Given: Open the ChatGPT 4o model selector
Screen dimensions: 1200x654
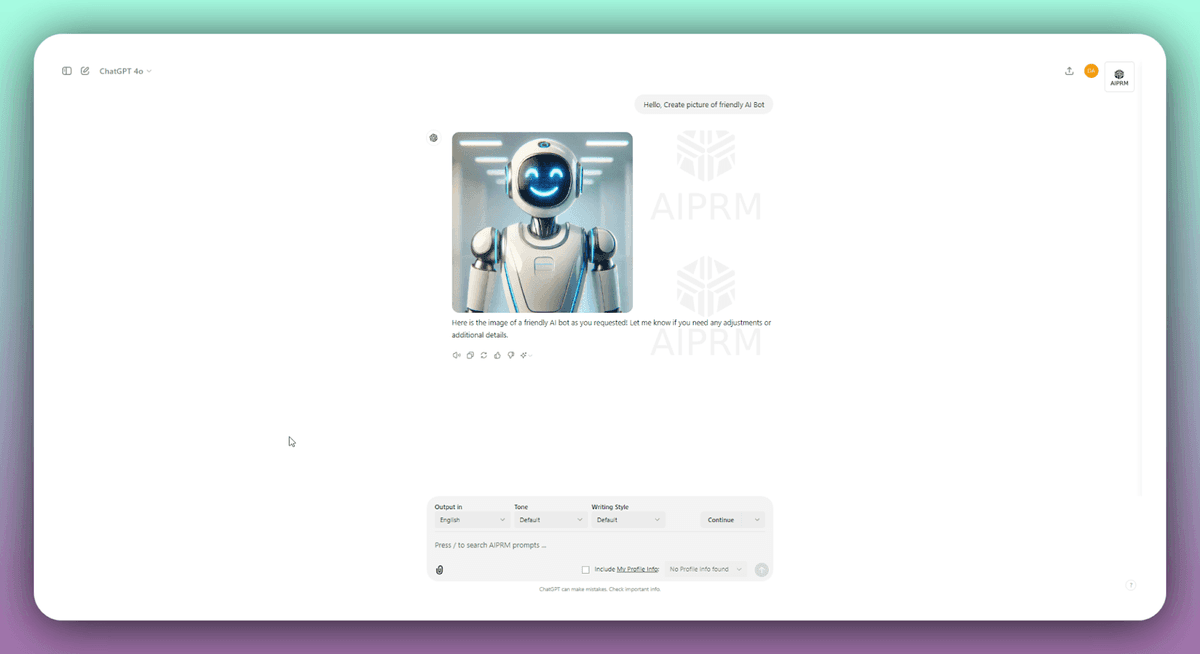Looking at the screenshot, I should coord(125,71).
